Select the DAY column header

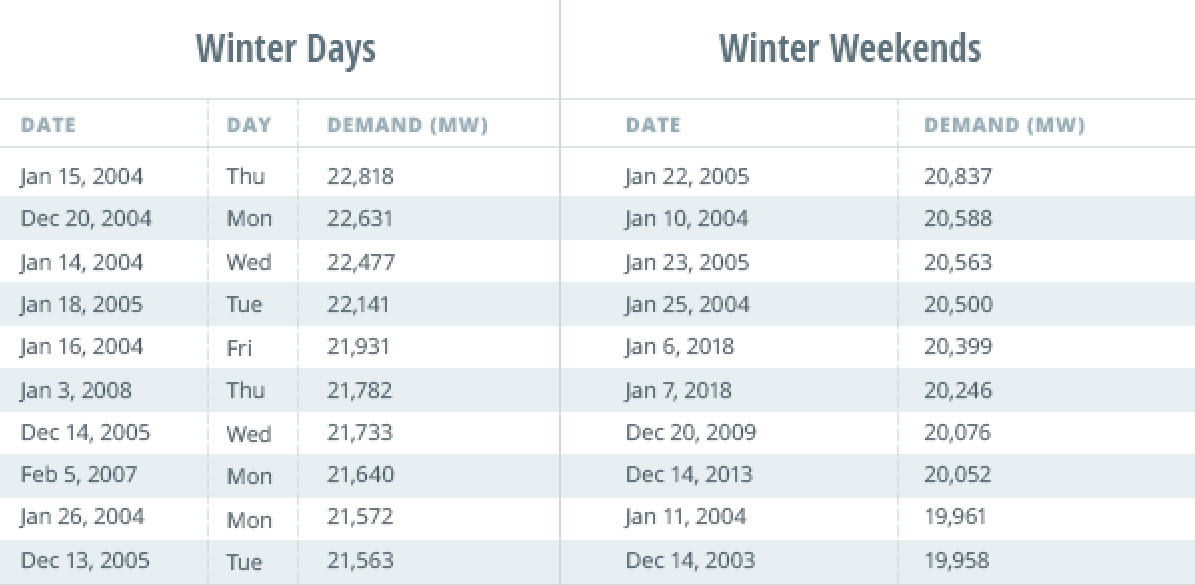click(249, 126)
